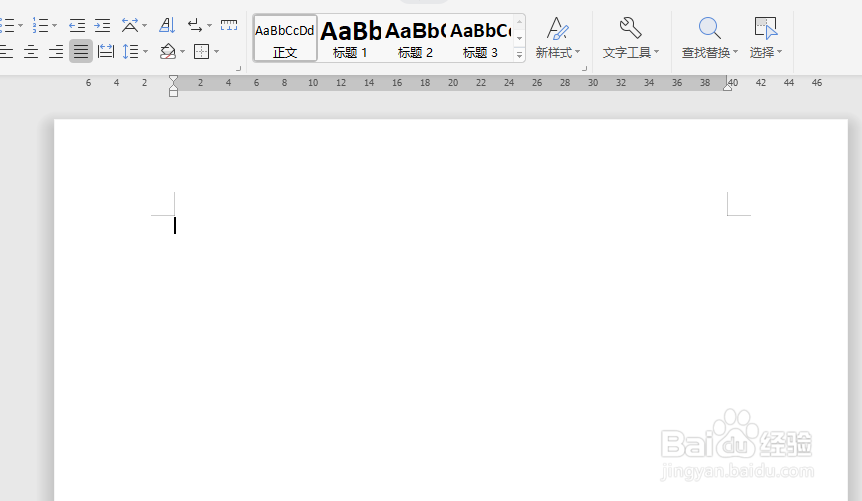This screenshot has height=501, width=862.
Task: Click the shading fill bucket icon
Action: (168, 52)
